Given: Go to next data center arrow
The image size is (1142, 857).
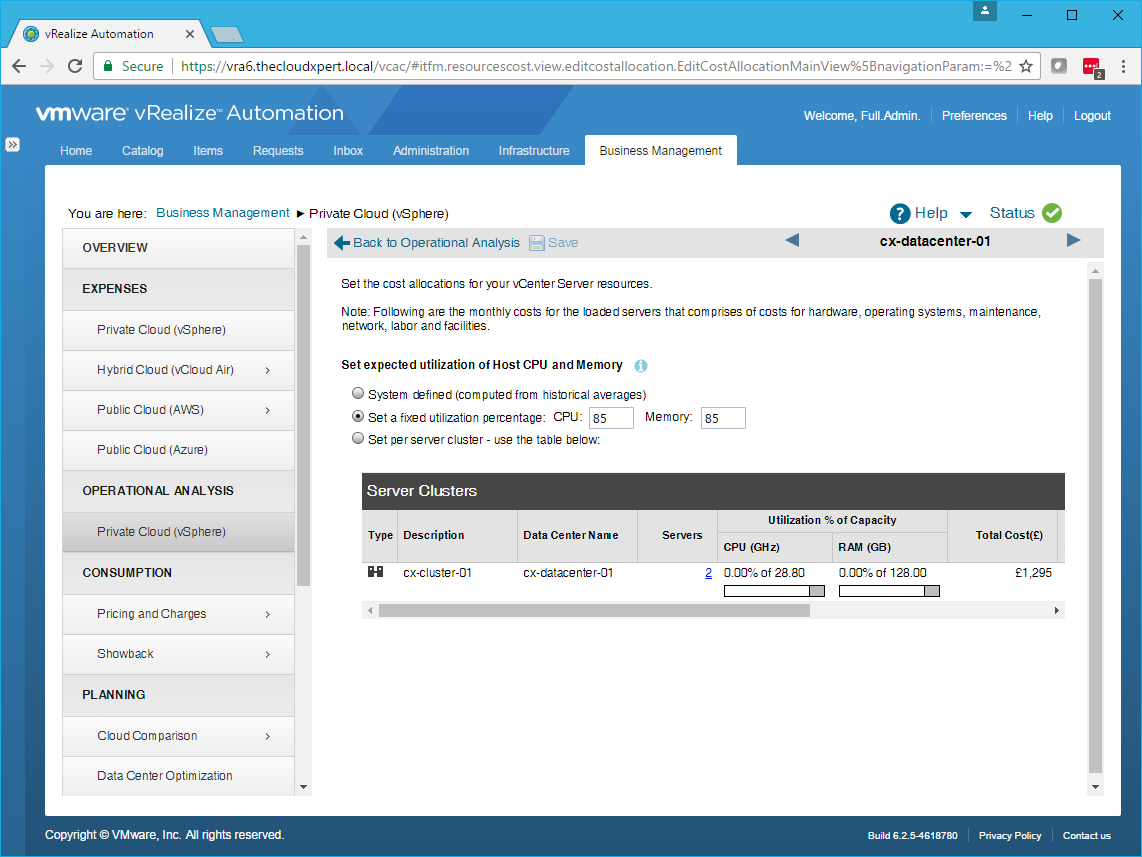Looking at the screenshot, I should click(1073, 240).
